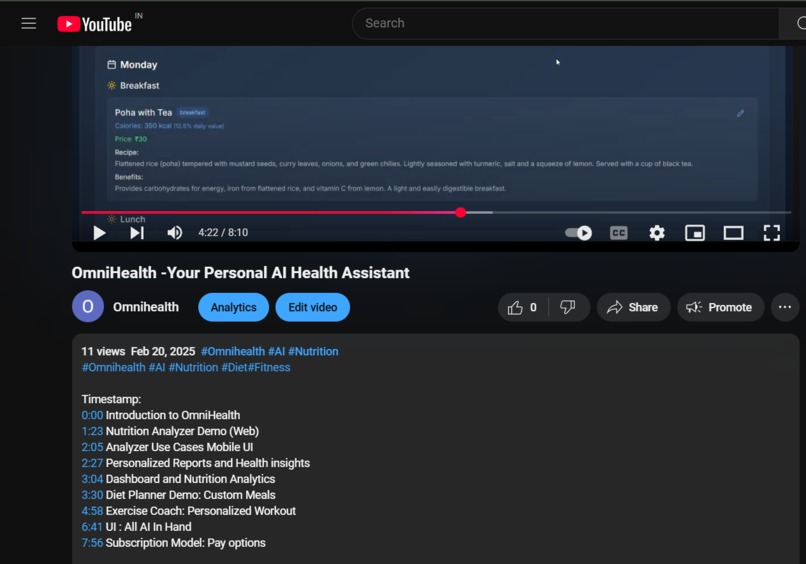This screenshot has height=564, width=806.
Task: Mute the video volume
Action: click(x=175, y=233)
